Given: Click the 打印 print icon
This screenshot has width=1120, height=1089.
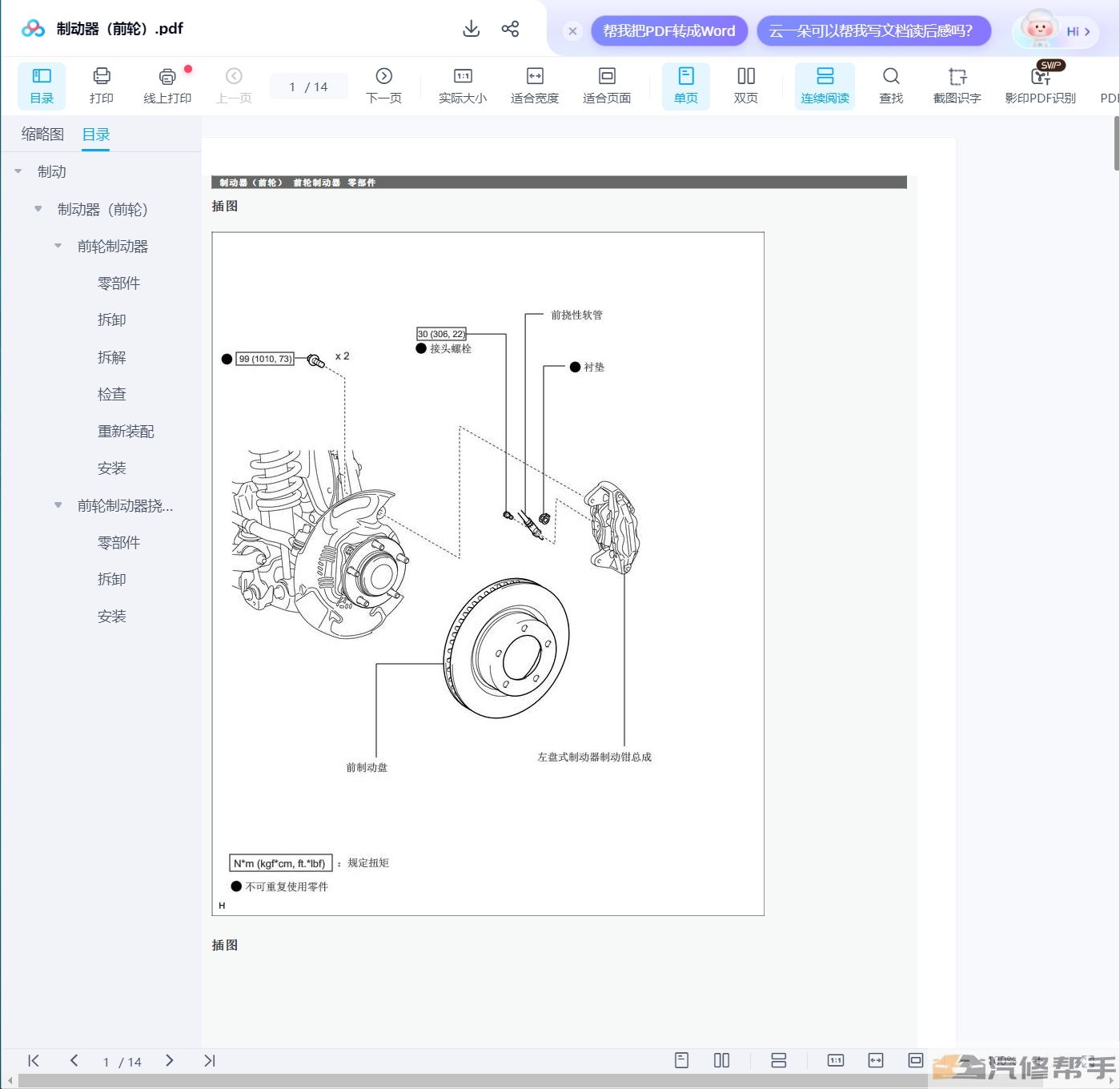Looking at the screenshot, I should click(102, 86).
